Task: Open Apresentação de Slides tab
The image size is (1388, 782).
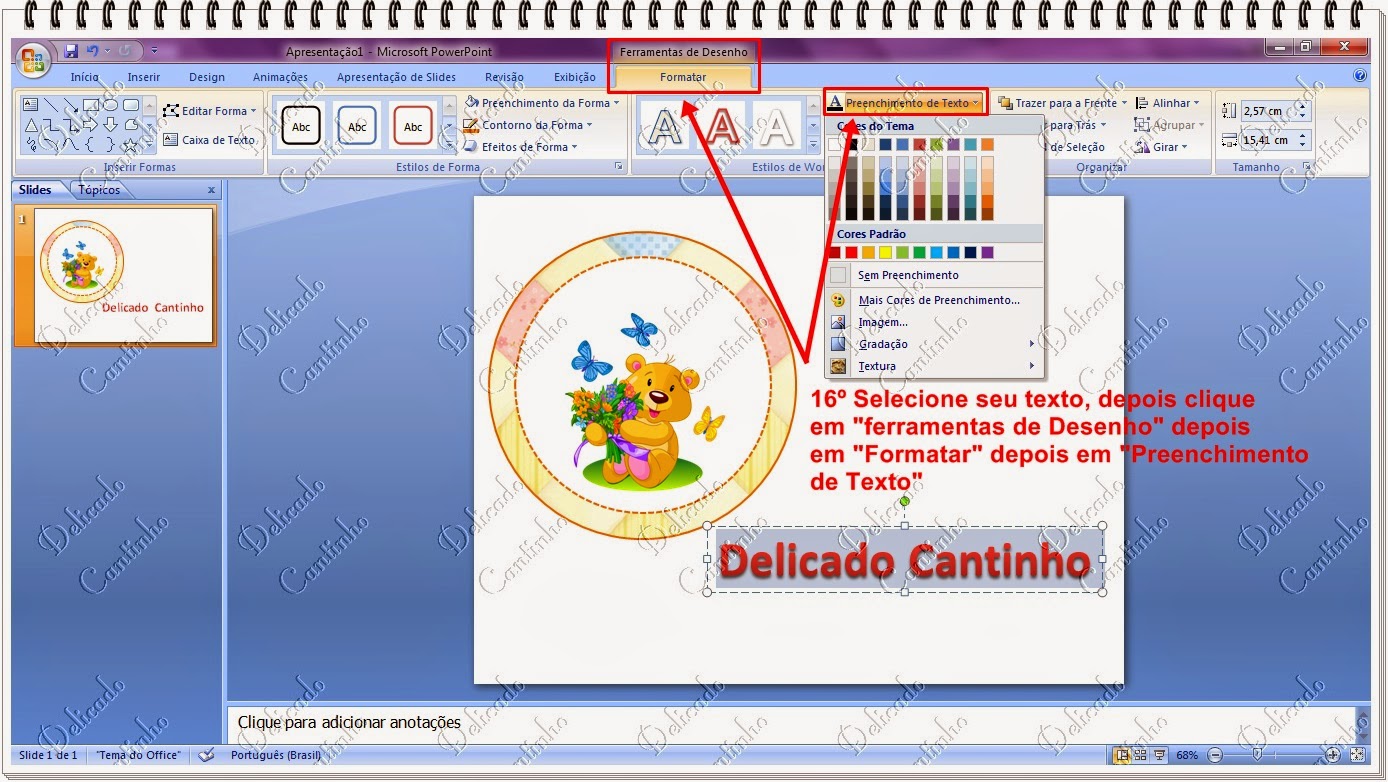Action: tap(396, 77)
